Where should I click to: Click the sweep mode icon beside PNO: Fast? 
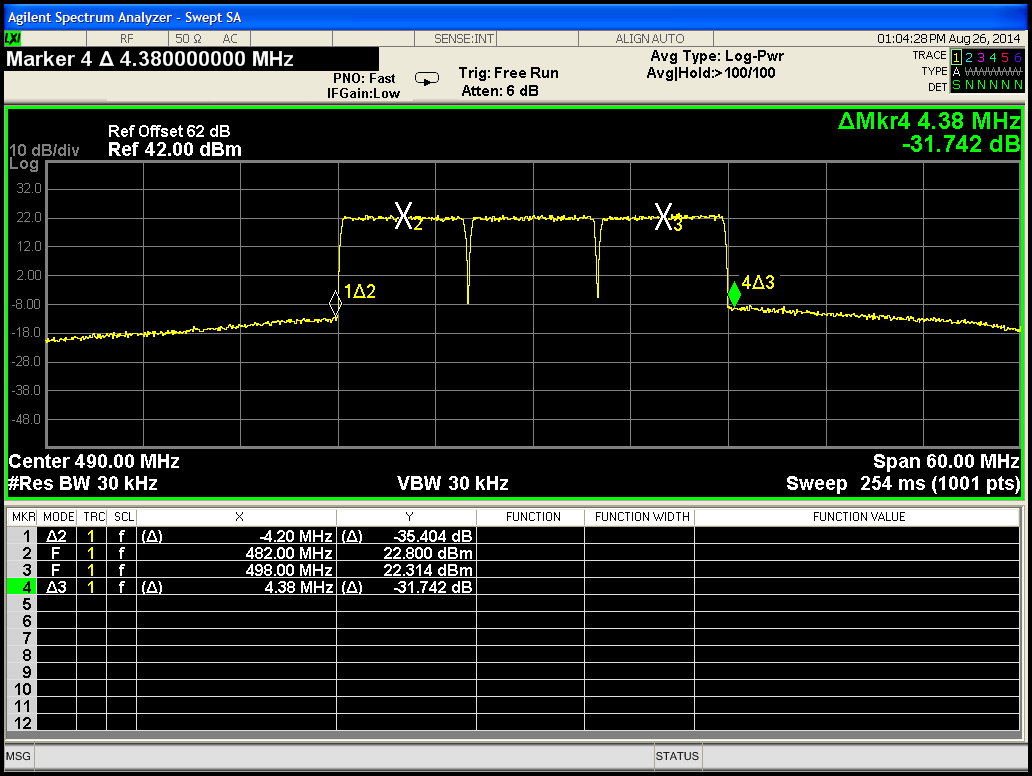(427, 79)
